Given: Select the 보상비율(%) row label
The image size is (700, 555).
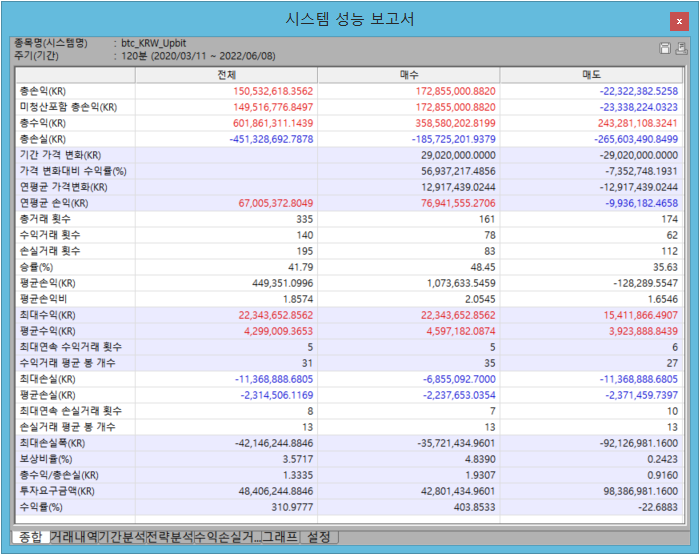Looking at the screenshot, I should point(42,459).
